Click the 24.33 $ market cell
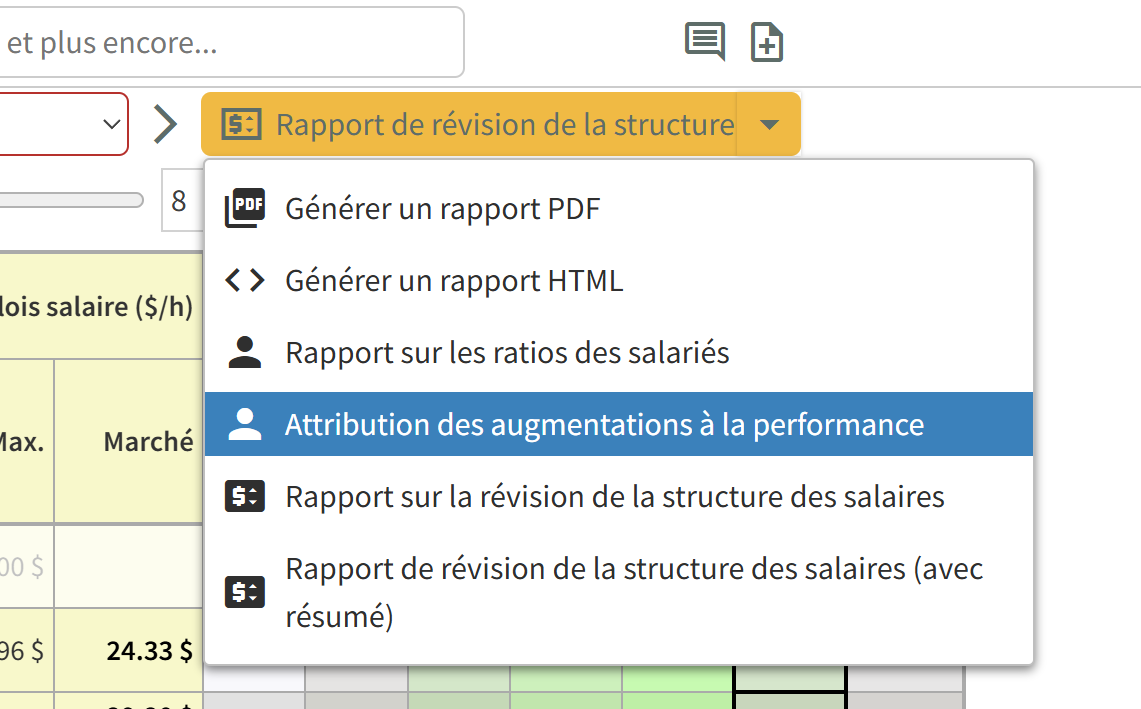Viewport: 1141px width, 709px height. point(129,650)
